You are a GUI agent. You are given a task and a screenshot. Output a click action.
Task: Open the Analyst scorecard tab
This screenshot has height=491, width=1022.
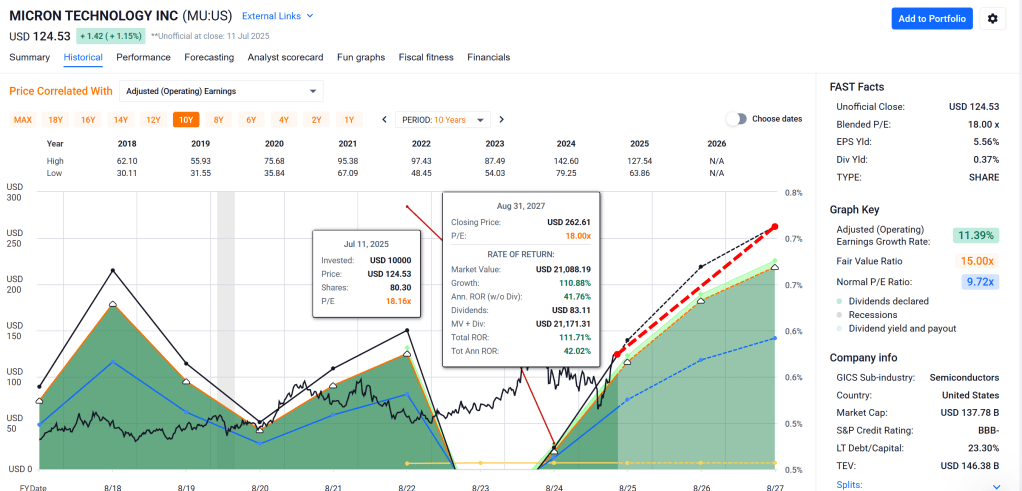[285, 57]
